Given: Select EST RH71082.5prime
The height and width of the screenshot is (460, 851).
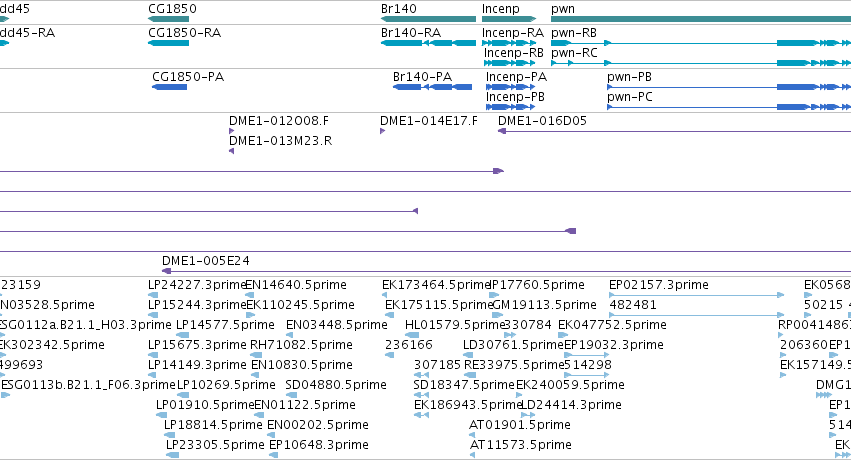Looking at the screenshot, I should 301,345.
